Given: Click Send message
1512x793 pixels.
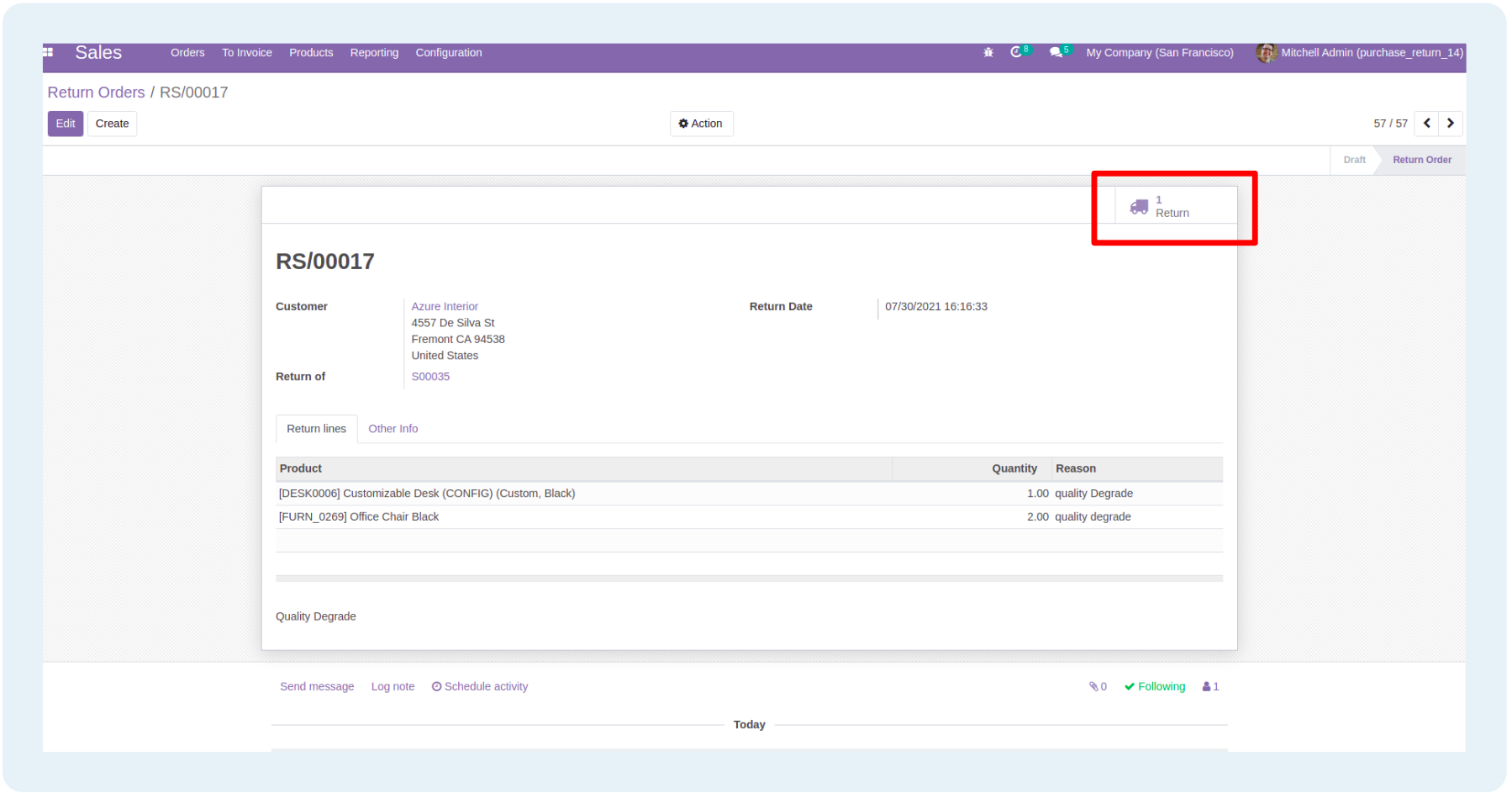Looking at the screenshot, I should coord(317,687).
